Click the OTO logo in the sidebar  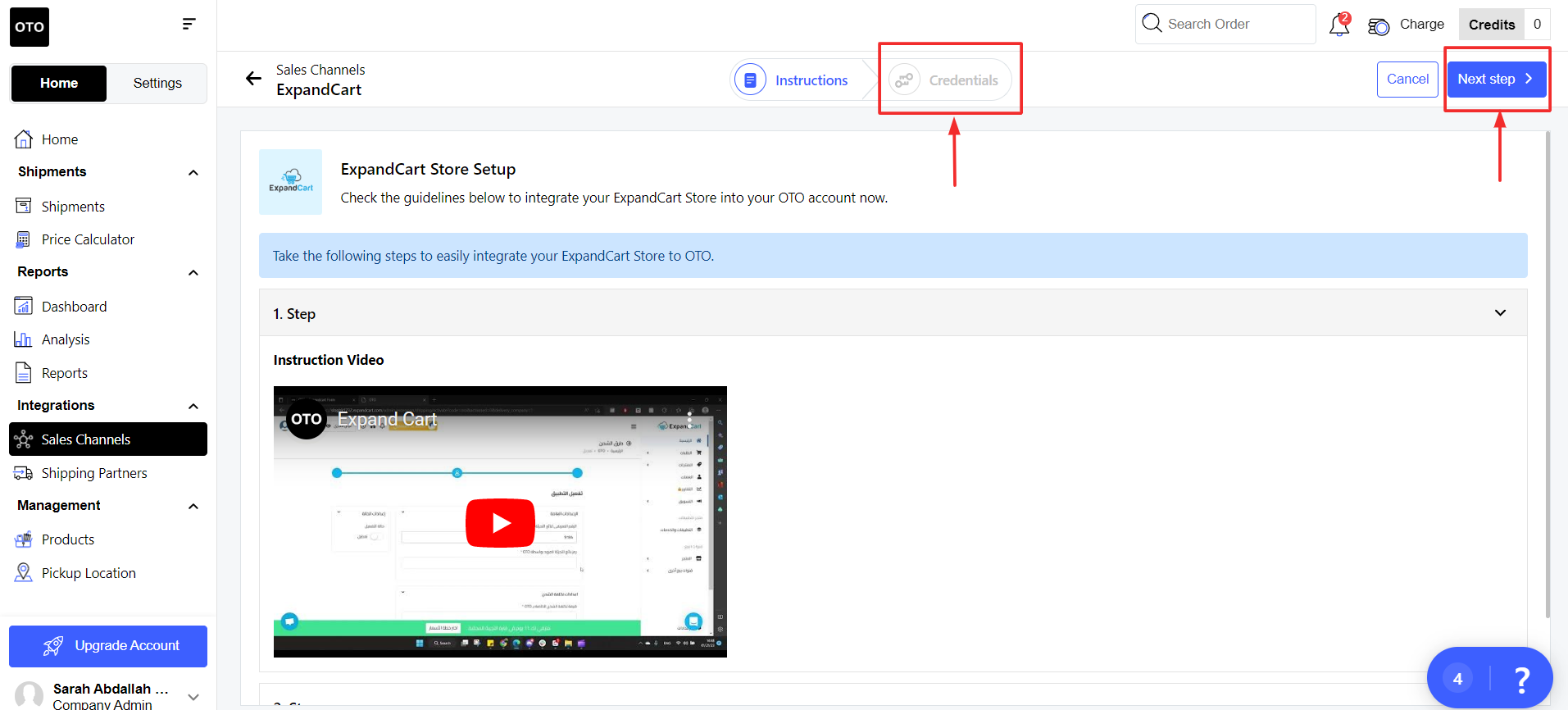click(x=30, y=27)
